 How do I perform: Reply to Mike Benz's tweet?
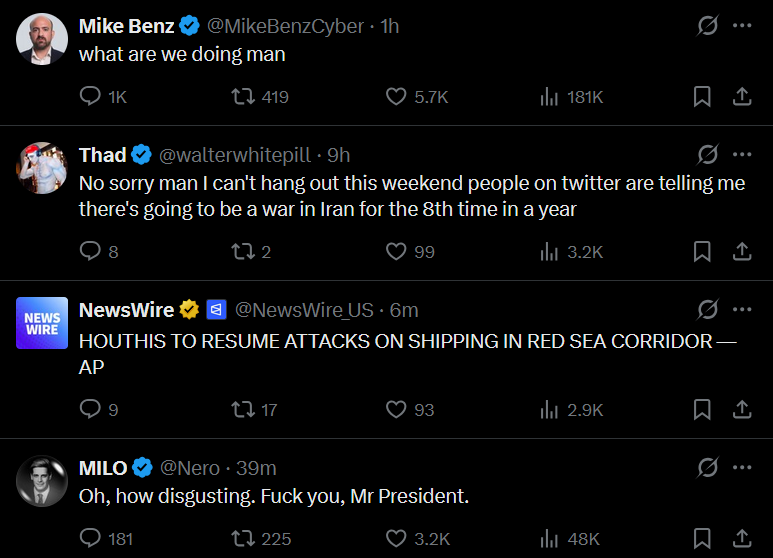click(90, 97)
